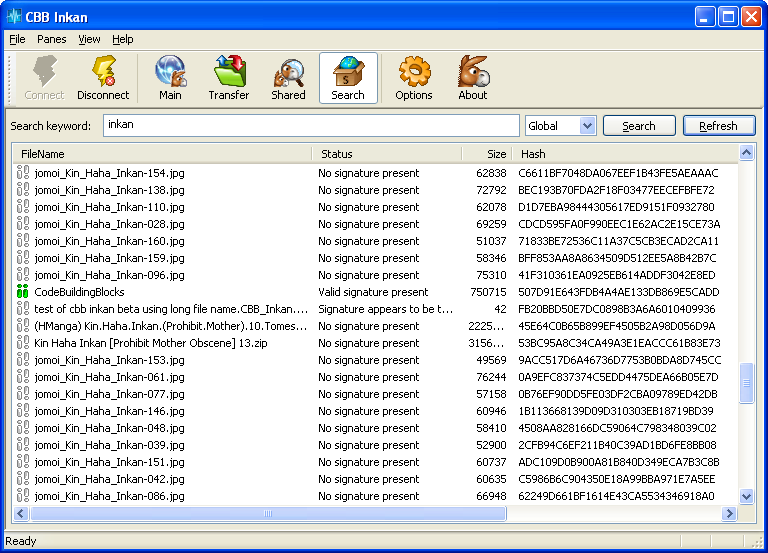Click file icon beside jomoi_Kin_Haha_Inkan-160.jpg
This screenshot has height=553, width=768.
(23, 241)
